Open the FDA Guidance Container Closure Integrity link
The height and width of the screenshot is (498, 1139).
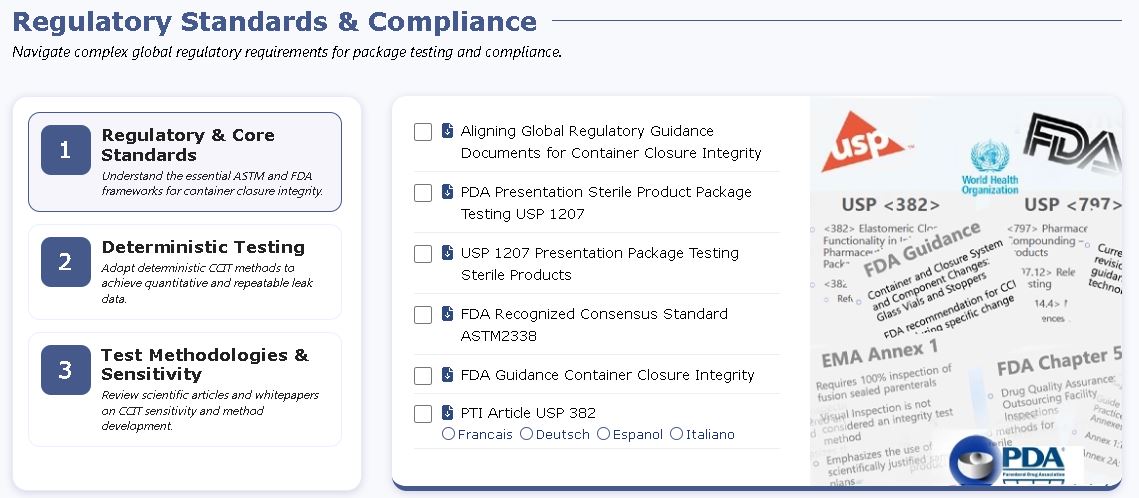pos(607,375)
